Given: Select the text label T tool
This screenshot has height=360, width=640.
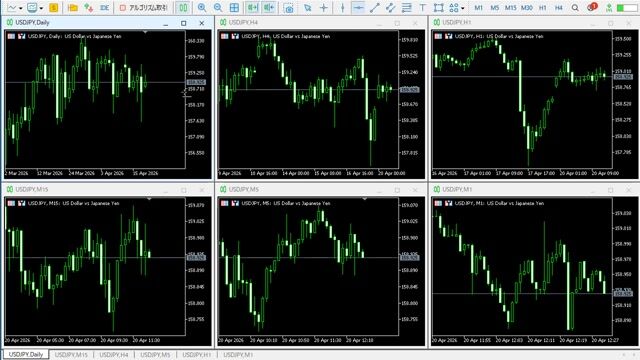Looking at the screenshot, I should pyautogui.click(x=422, y=7).
